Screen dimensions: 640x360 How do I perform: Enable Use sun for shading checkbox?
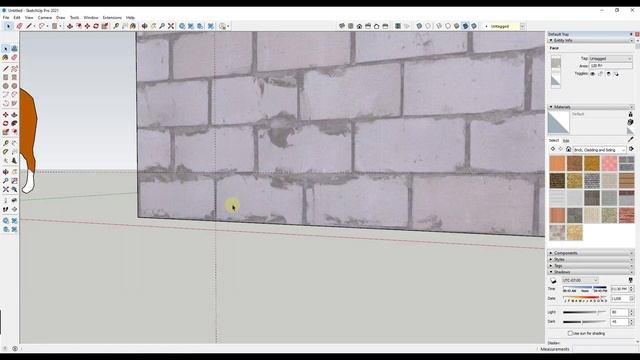point(570,333)
